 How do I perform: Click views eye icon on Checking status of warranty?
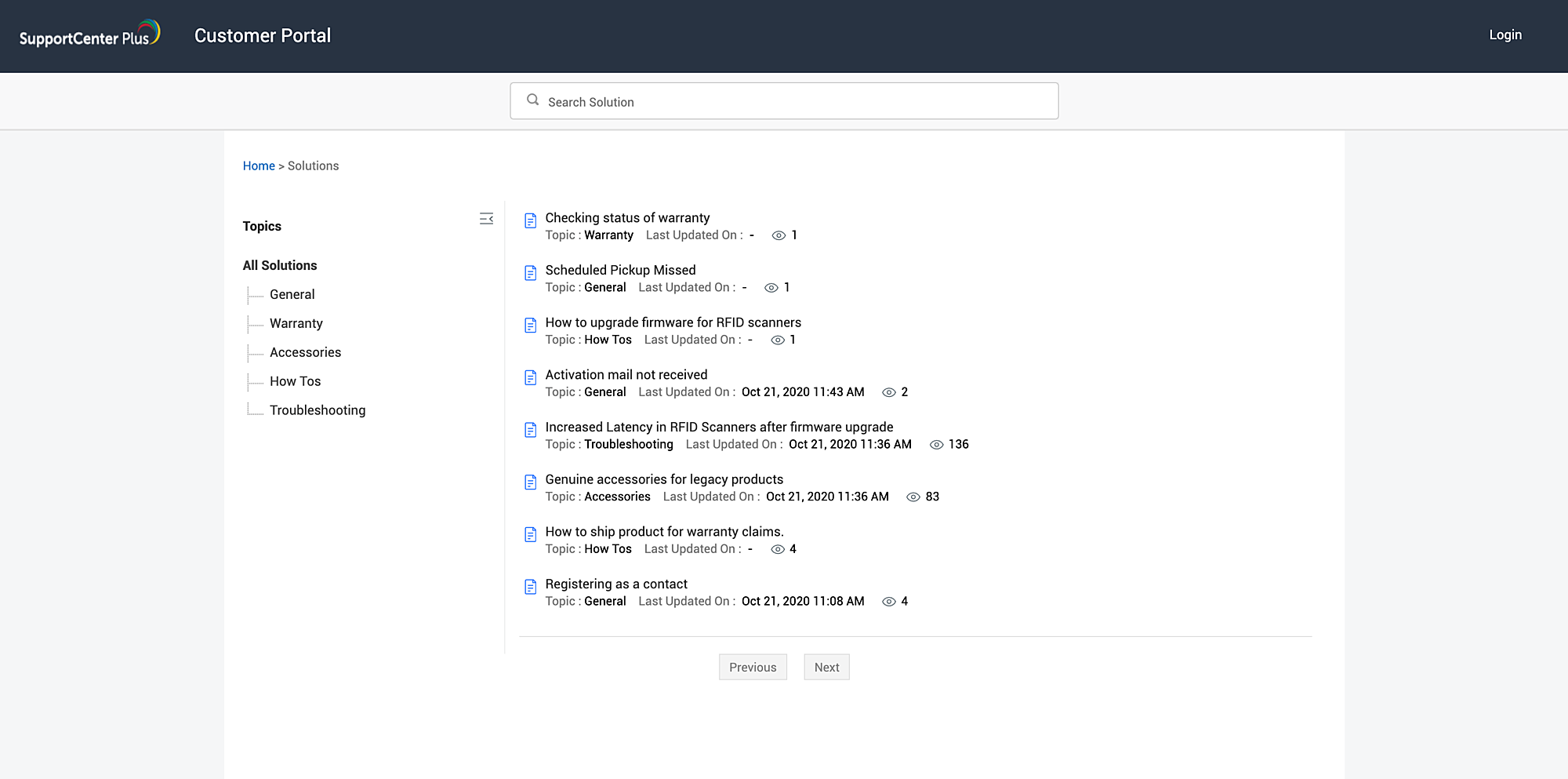(x=779, y=235)
